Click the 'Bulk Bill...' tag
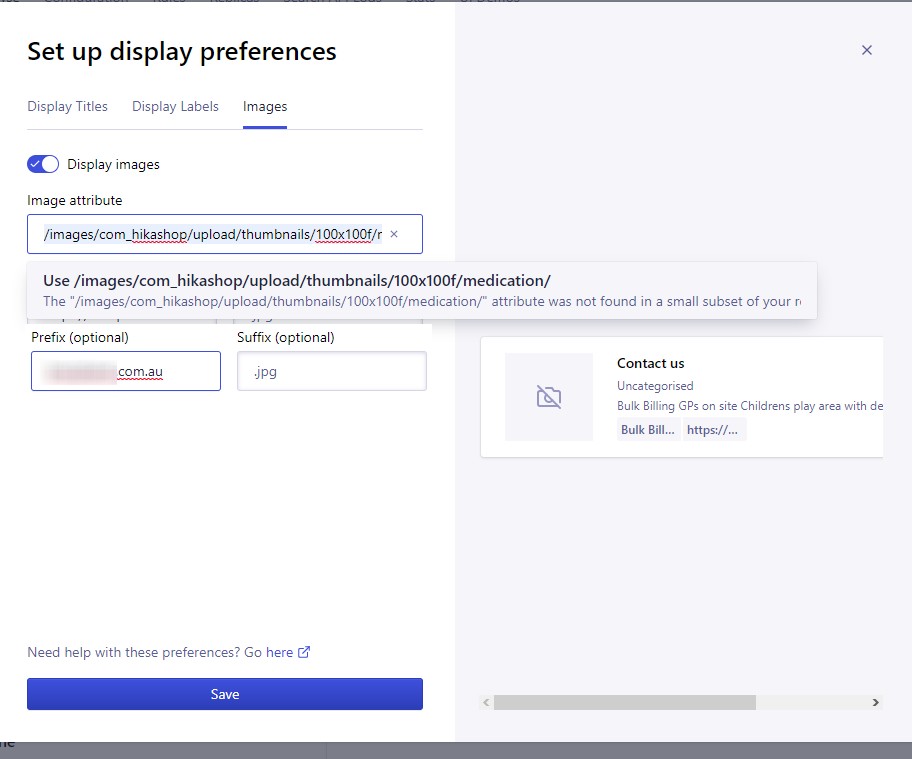Screen dimensions: 912x759 [x=648, y=429]
